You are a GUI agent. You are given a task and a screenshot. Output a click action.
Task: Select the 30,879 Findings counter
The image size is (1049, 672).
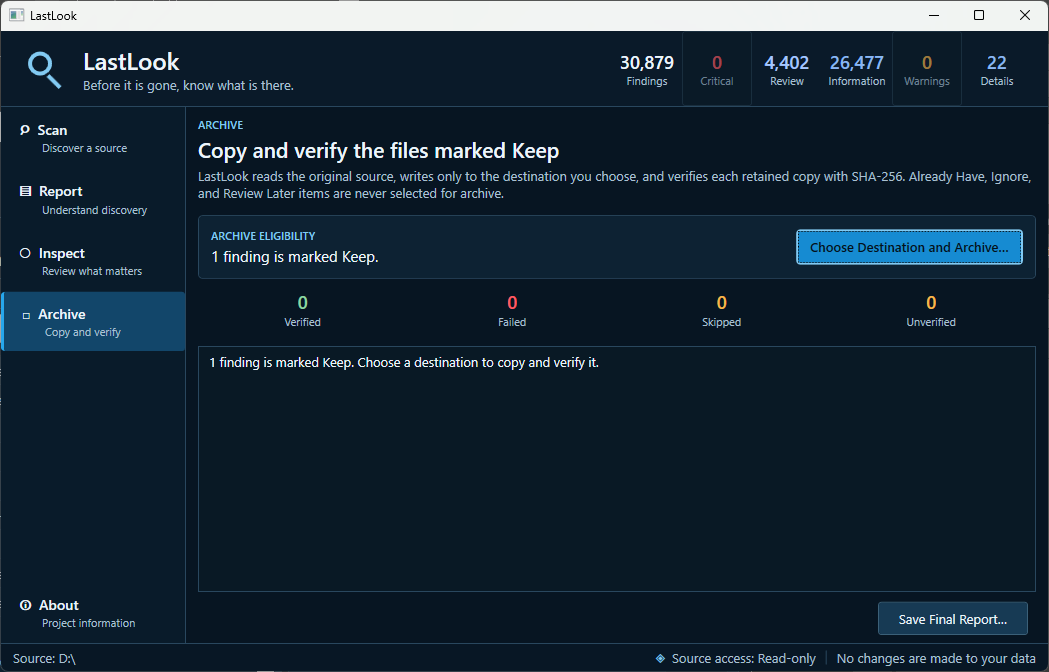pos(646,70)
